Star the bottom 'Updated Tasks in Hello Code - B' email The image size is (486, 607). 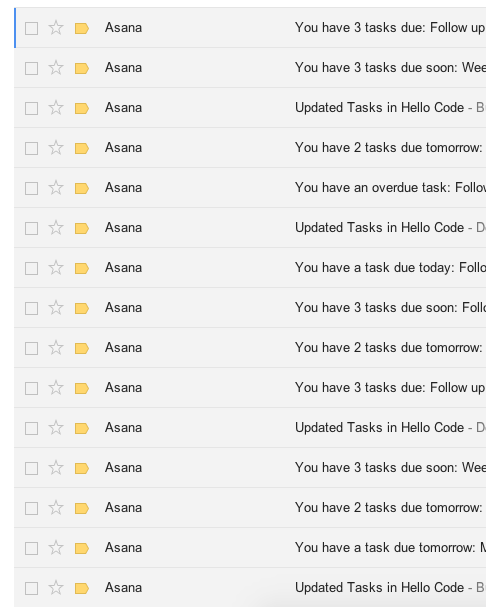[x=56, y=588]
